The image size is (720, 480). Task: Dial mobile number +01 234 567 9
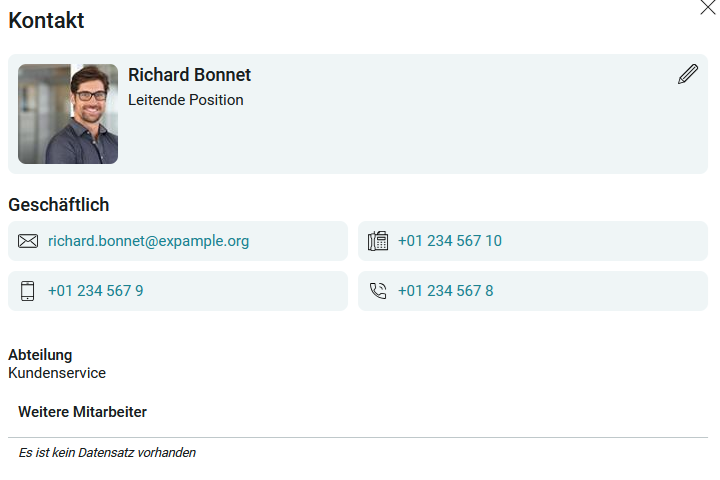pos(96,291)
